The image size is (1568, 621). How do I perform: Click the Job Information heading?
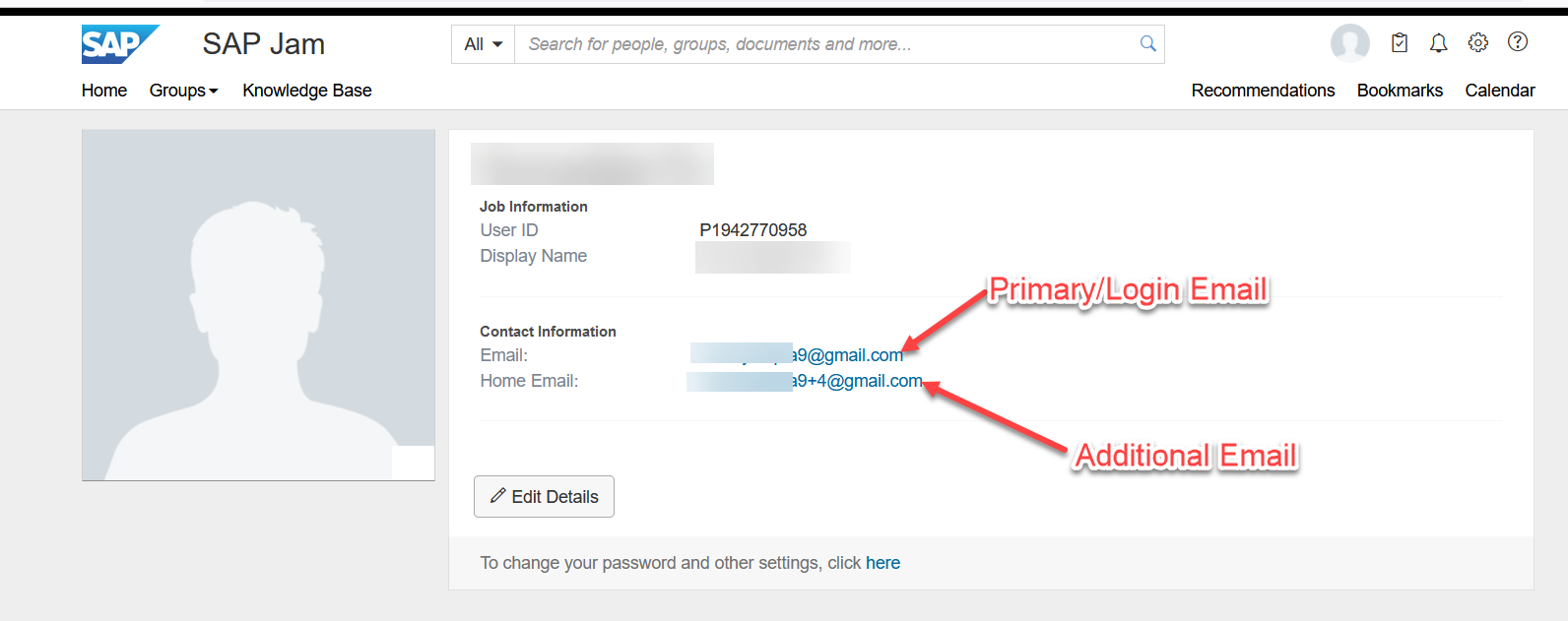[534, 207]
